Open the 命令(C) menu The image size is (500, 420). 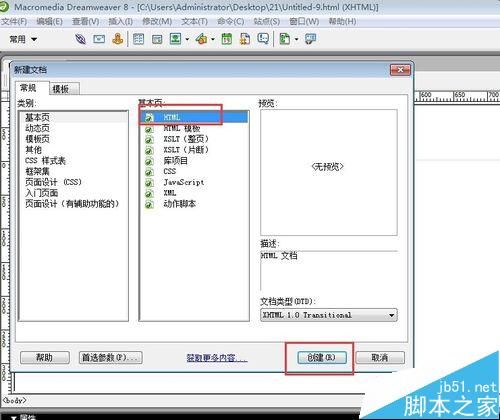[x=231, y=22]
